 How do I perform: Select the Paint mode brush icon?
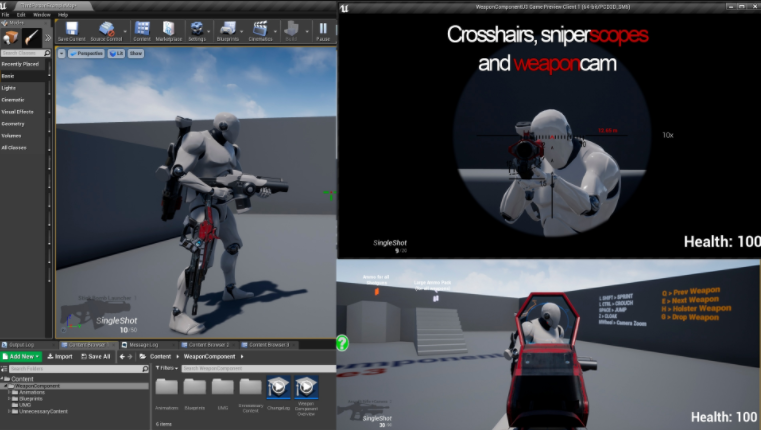click(x=32, y=37)
